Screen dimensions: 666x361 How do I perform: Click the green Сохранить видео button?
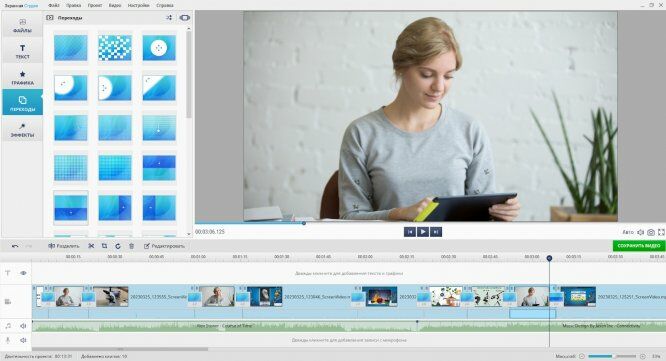[x=638, y=245]
